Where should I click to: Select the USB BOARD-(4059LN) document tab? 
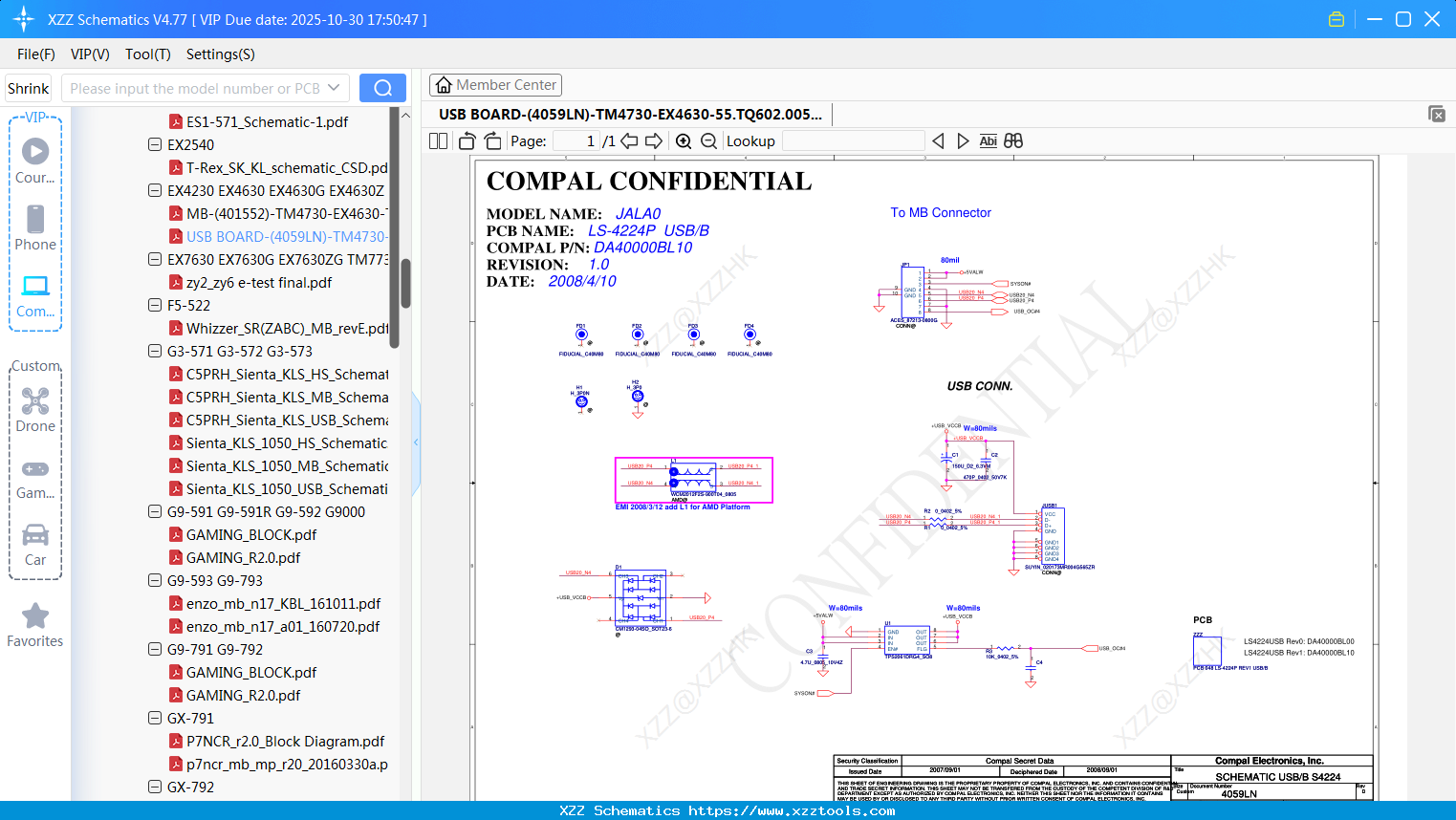pos(630,115)
